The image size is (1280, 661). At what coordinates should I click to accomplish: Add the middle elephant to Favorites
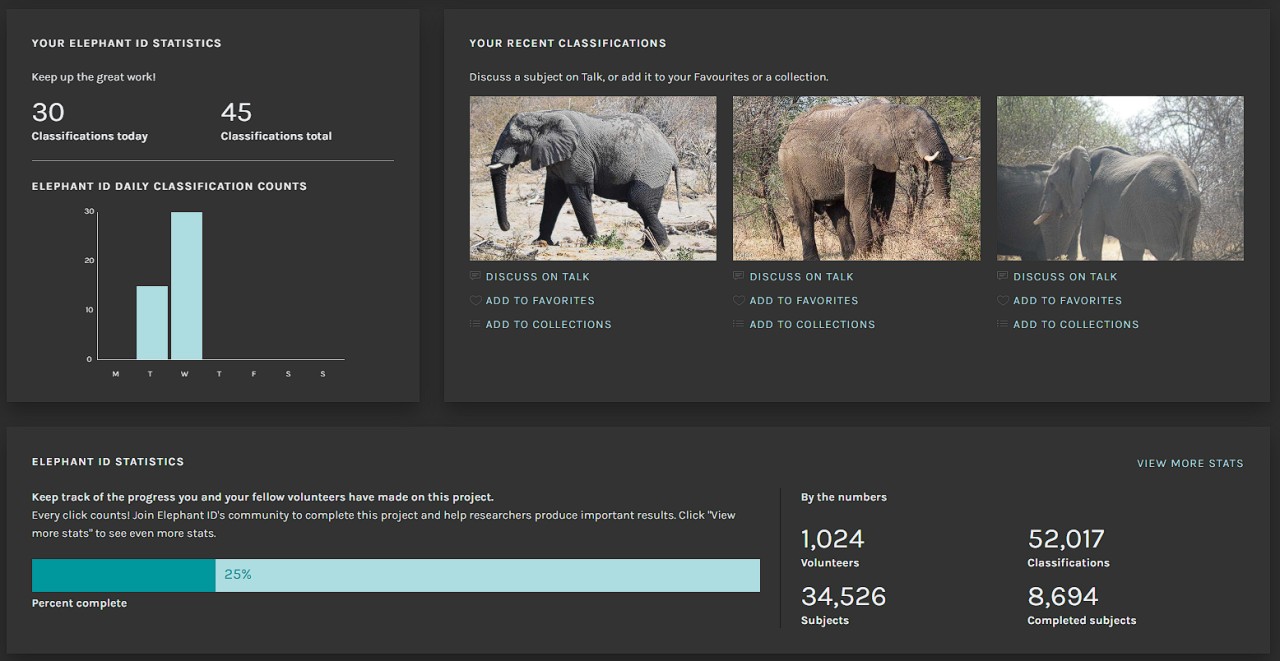(x=803, y=301)
